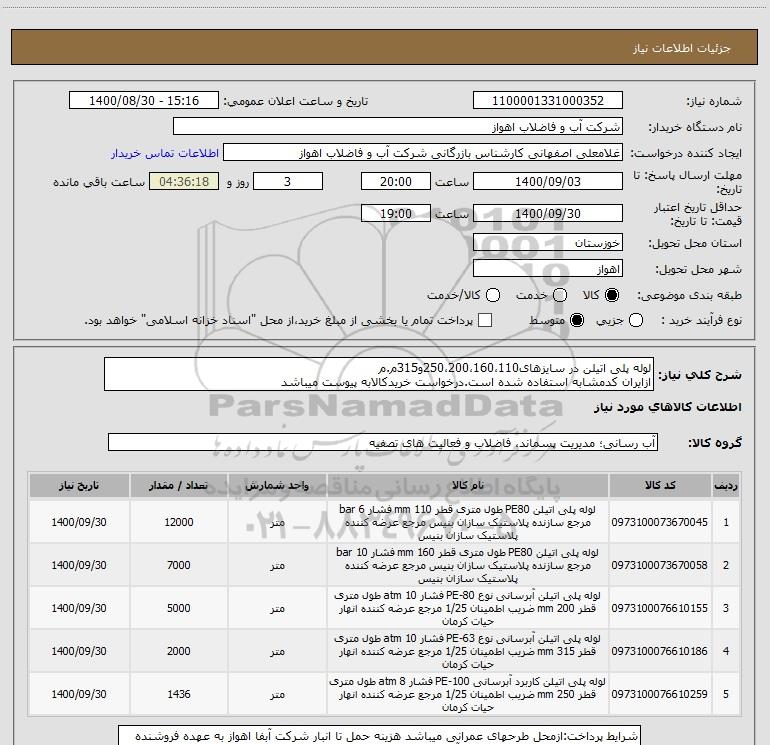Click the 160 mm PE80 pipe description

(468, 565)
